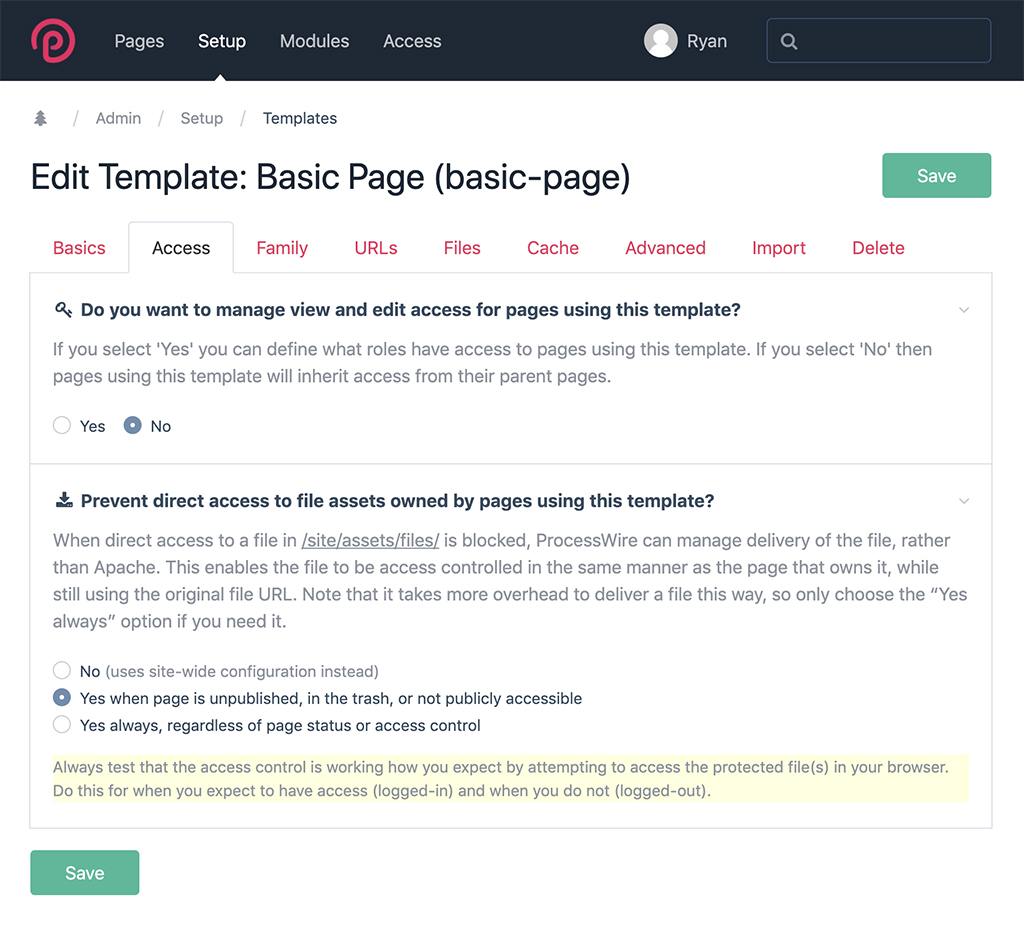
Task: Select No uses site-wide configuration option
Action: tap(62, 671)
